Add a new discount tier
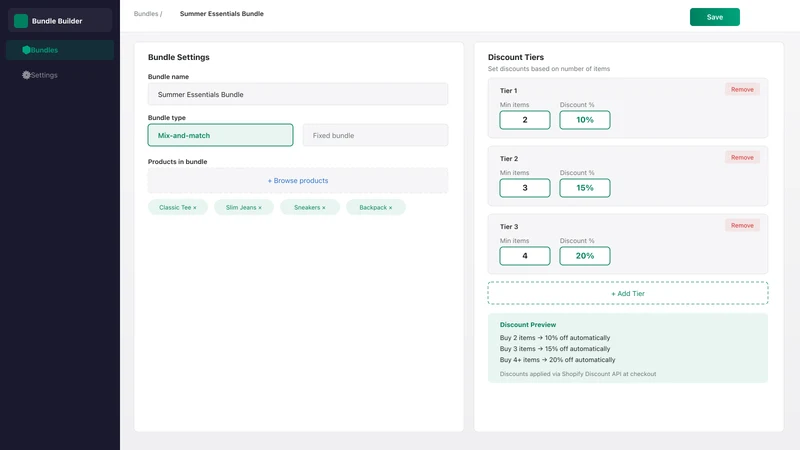The height and width of the screenshot is (450, 800). click(x=628, y=293)
